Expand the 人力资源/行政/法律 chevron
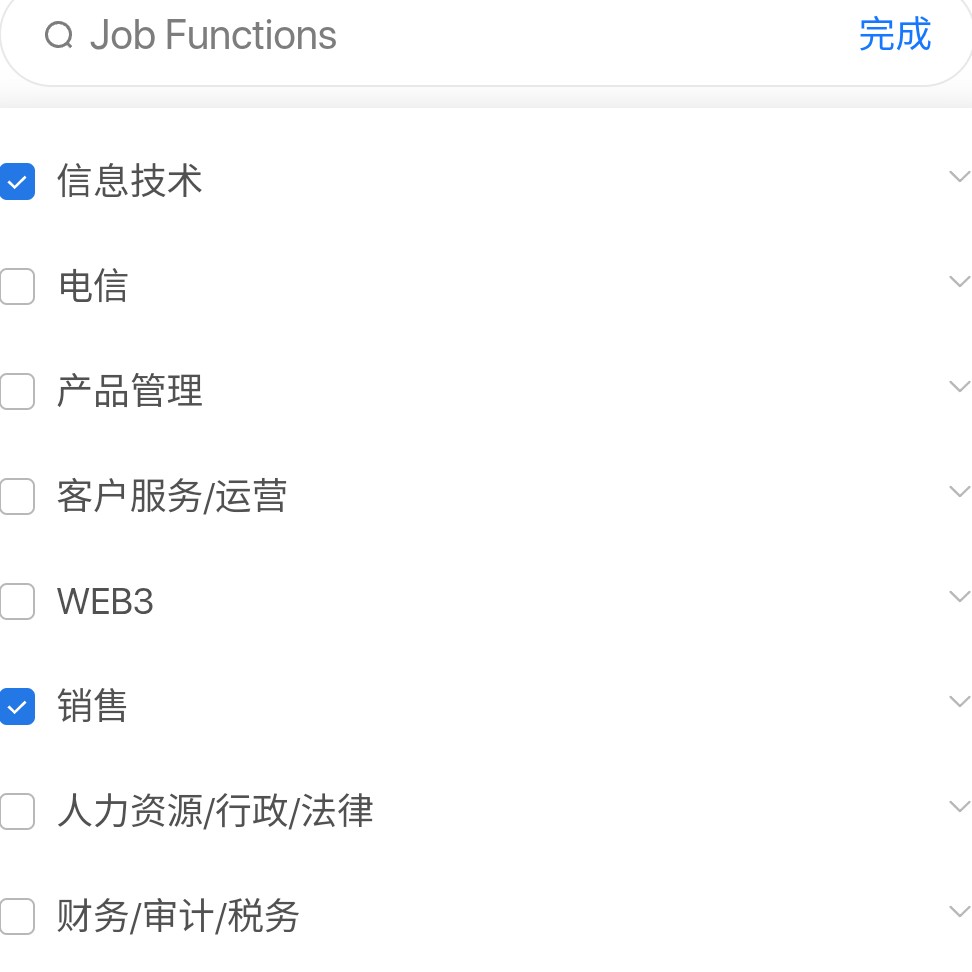This screenshot has width=972, height=972. 960,806
